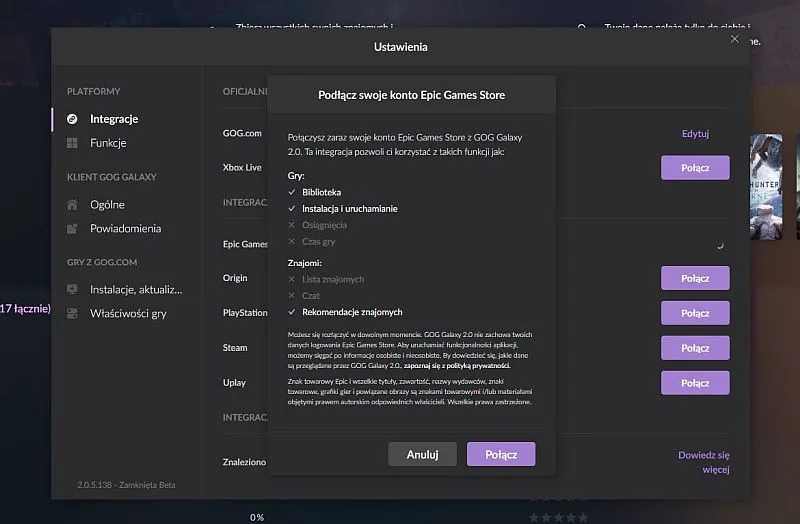Click the loading spinner in Epic Games row

tap(720, 245)
